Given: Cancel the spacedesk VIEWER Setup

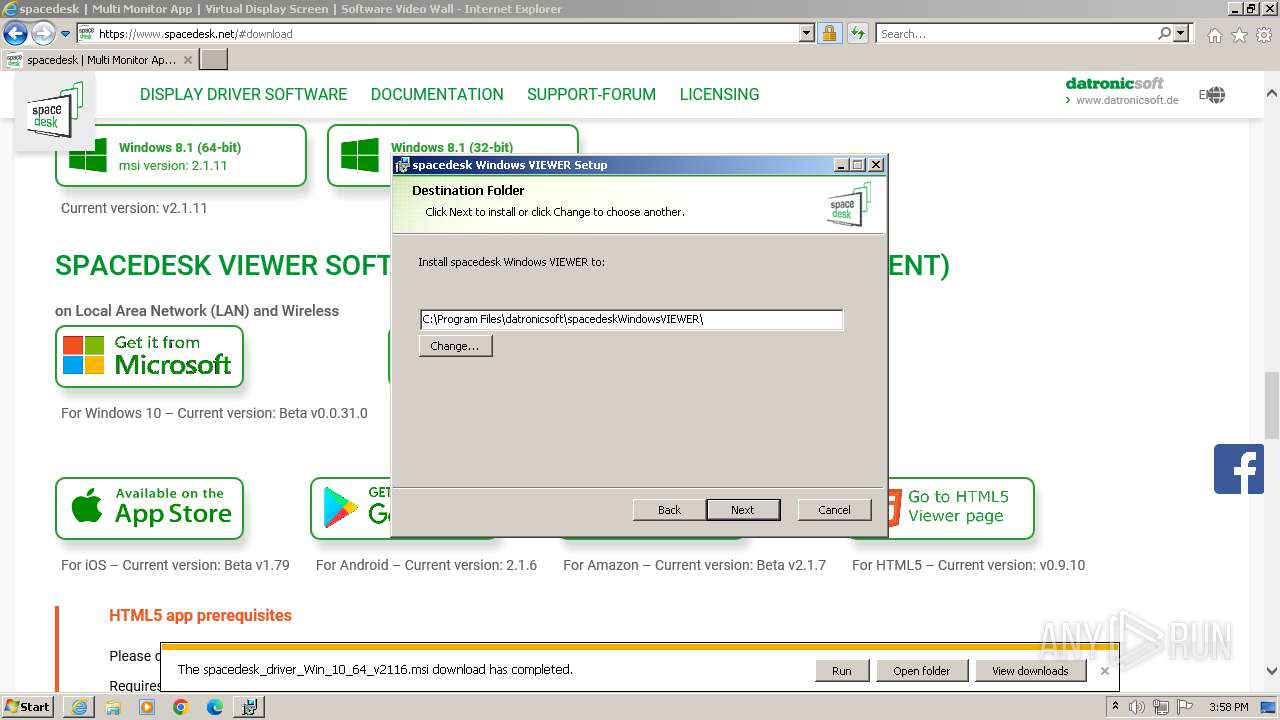Looking at the screenshot, I should (834, 509).
